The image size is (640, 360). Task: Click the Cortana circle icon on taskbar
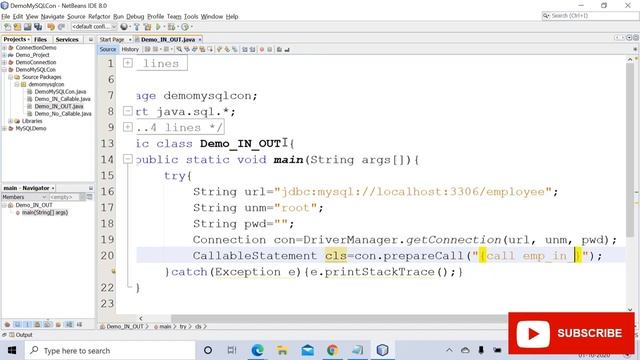208,350
